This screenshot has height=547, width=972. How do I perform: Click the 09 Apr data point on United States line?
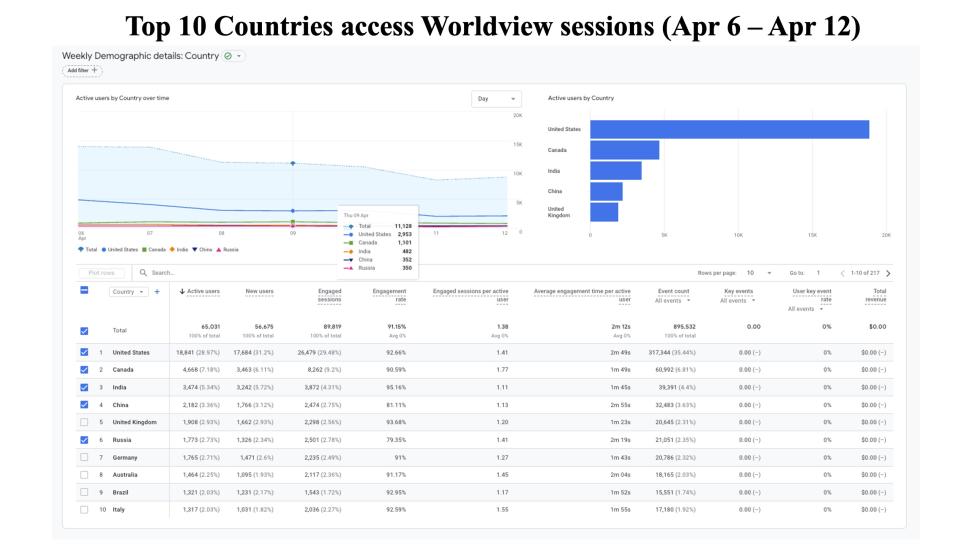pos(293,211)
